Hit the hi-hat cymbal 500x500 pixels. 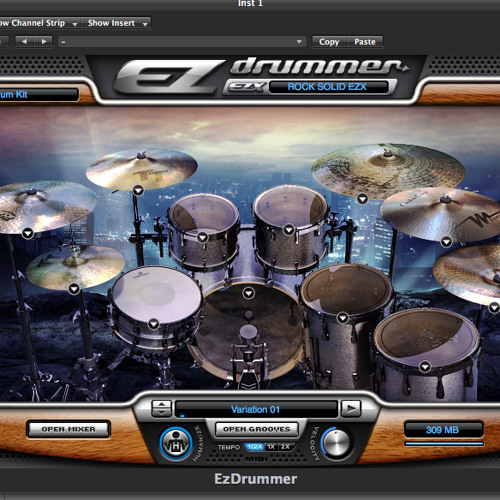[x=75, y=267]
